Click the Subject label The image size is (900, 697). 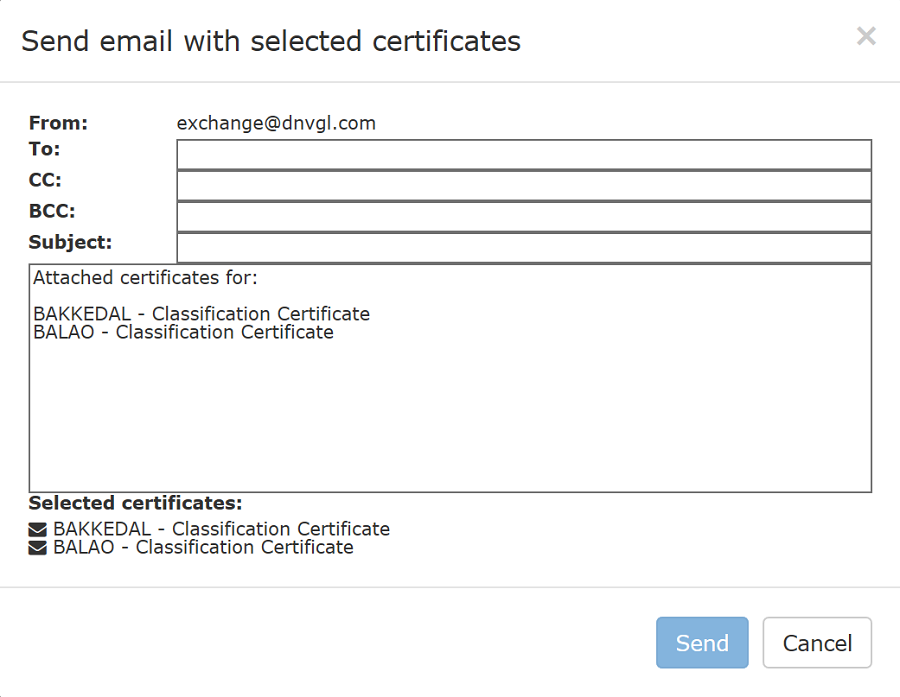pyautogui.click(x=70, y=242)
